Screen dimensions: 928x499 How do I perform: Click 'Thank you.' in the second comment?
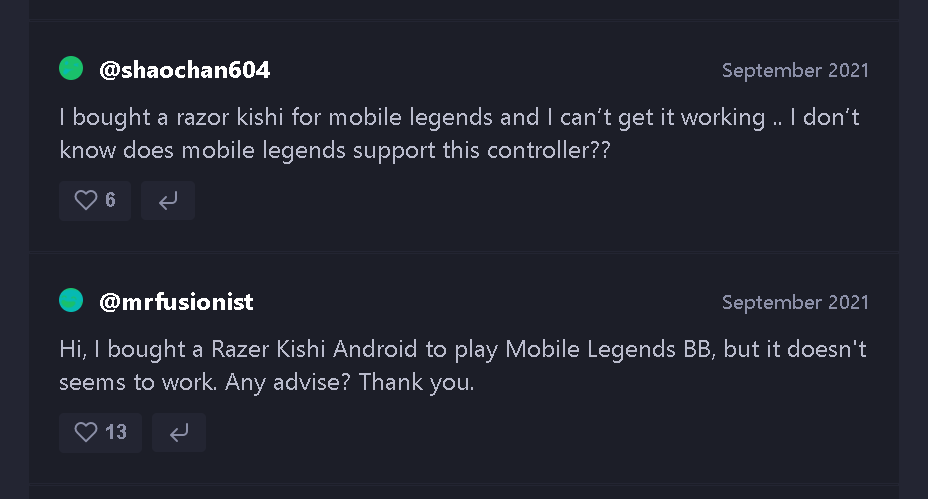coord(417,382)
